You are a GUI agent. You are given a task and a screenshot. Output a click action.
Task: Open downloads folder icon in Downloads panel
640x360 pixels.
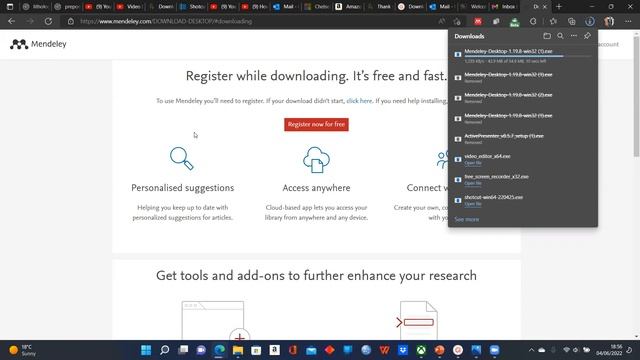[x=547, y=36]
